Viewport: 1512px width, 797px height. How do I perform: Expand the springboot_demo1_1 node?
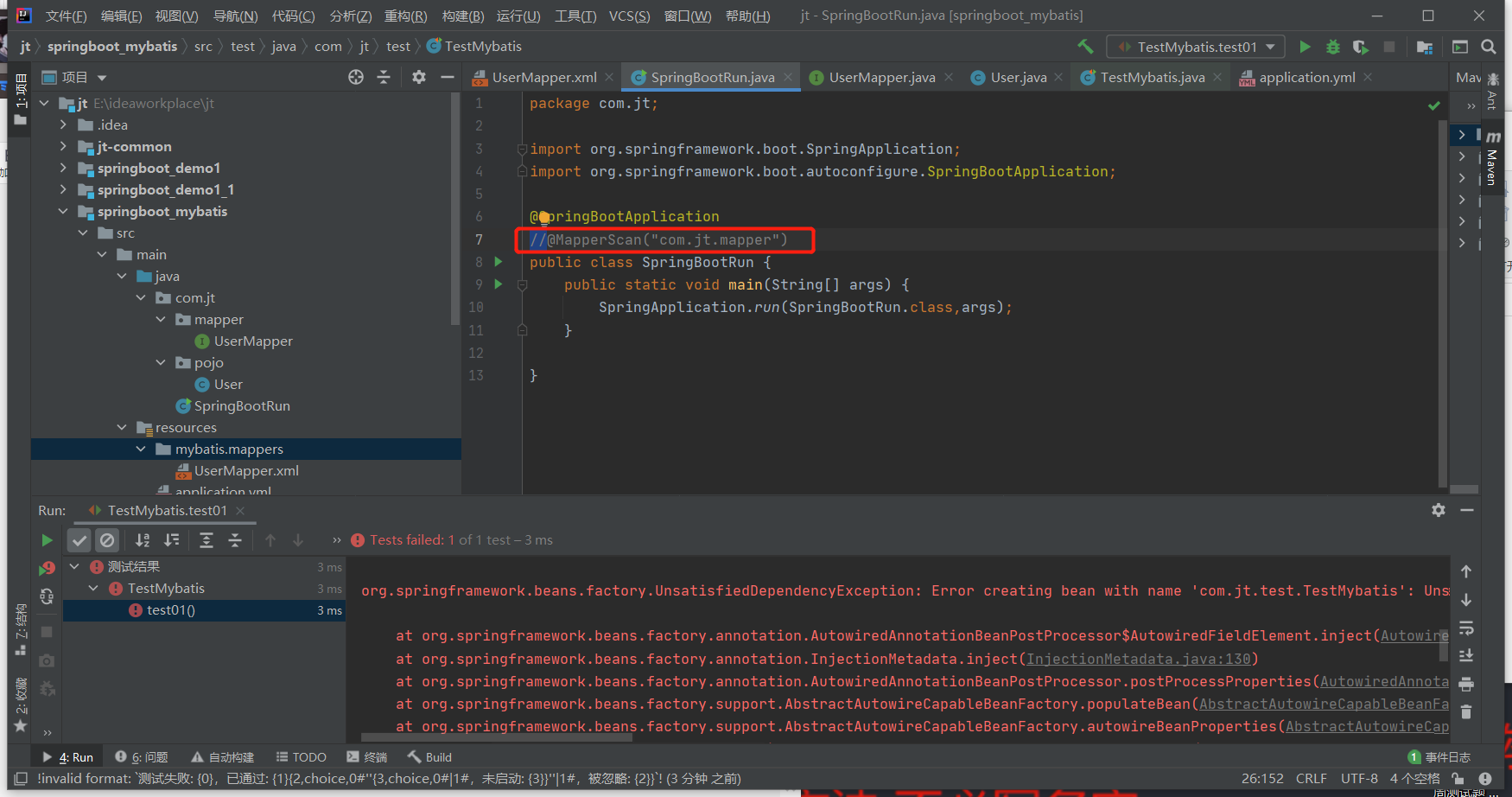(63, 190)
